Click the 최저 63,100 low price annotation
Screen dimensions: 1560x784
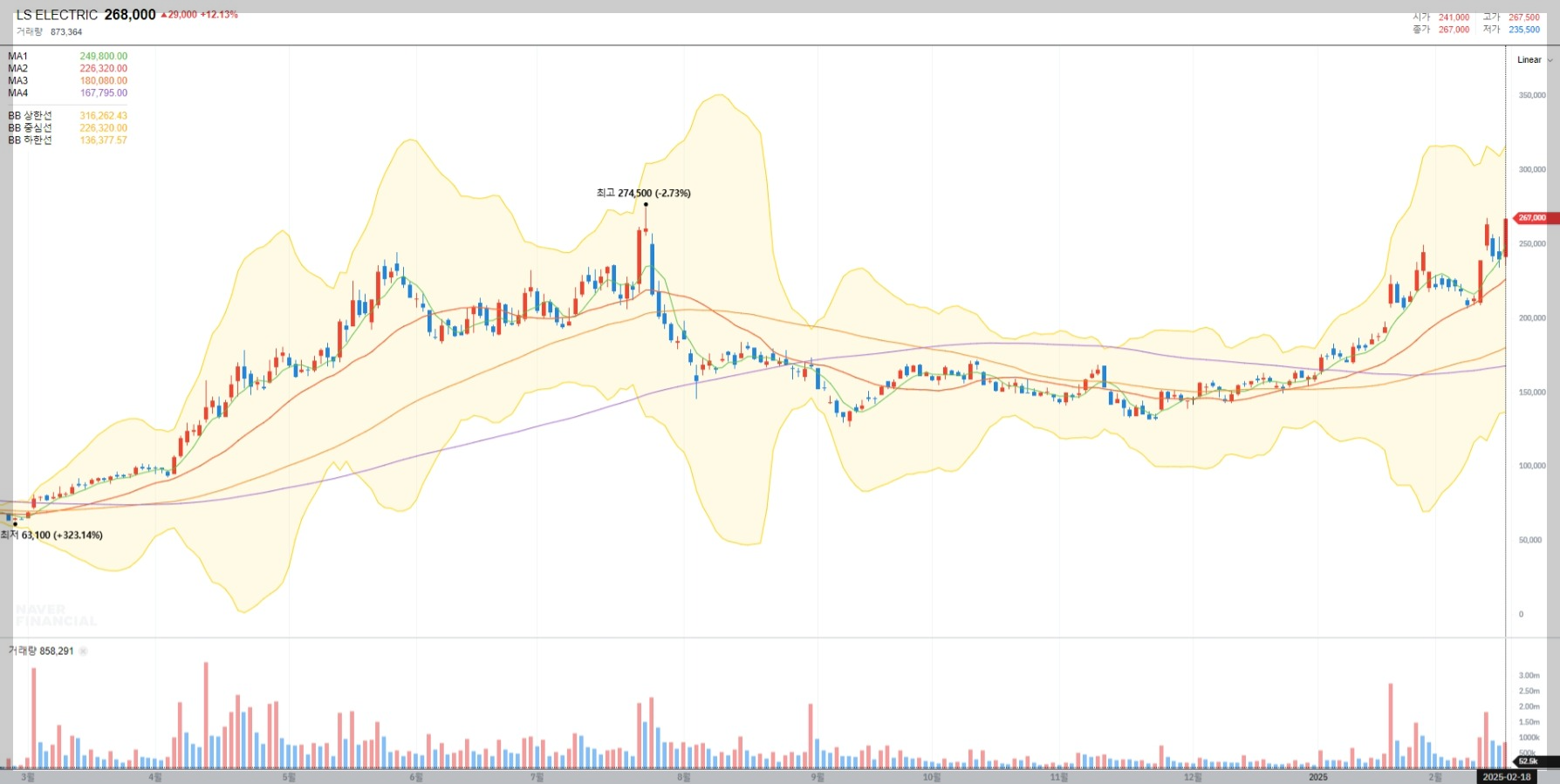[52, 535]
